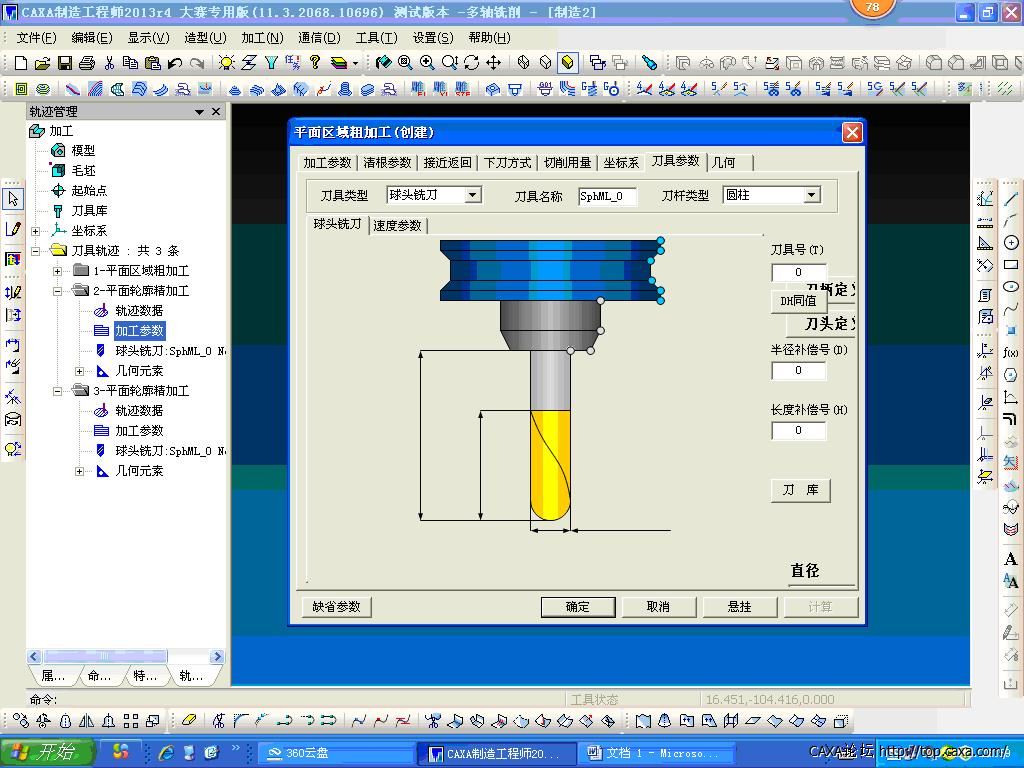1024x768 pixels.
Task: Open the 速度参数 sub-tab
Action: [397, 226]
